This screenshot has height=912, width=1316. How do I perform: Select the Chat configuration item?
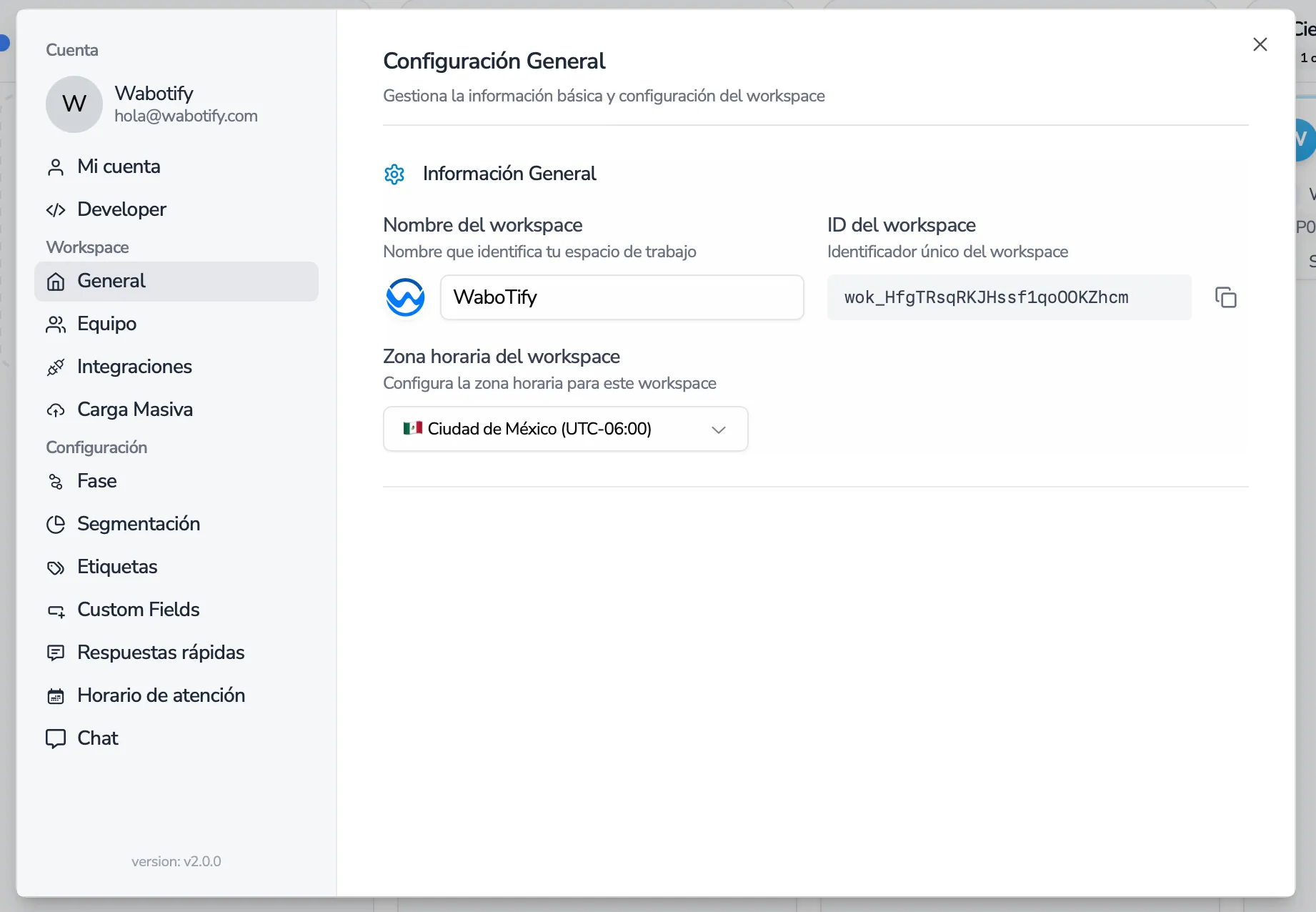[x=97, y=738]
